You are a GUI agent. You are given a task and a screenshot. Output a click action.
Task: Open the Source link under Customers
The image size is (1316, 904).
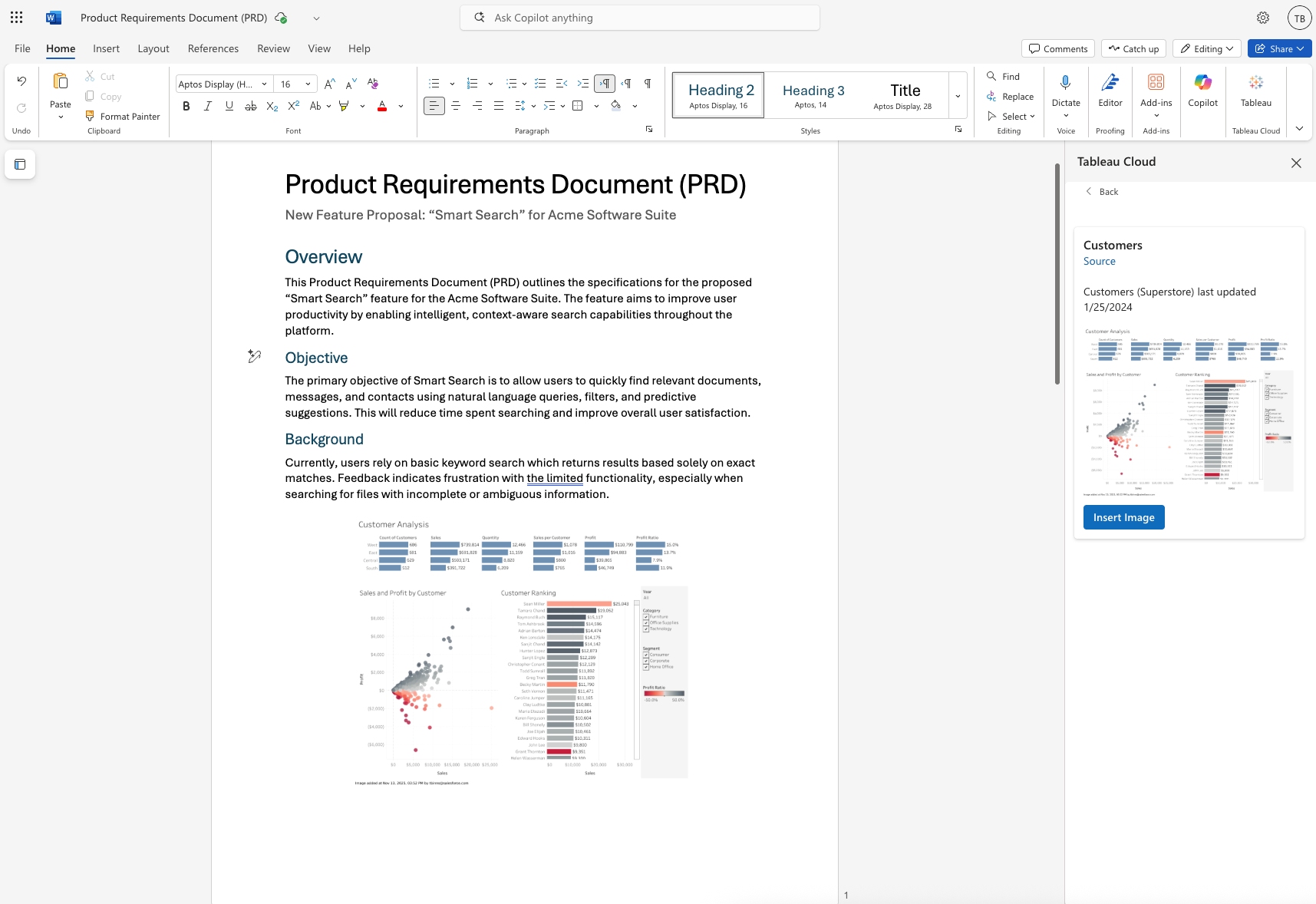1099,261
